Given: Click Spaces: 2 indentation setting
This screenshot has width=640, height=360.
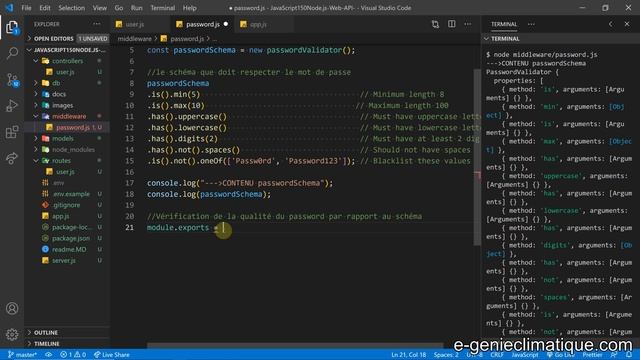Looking at the screenshot, I should coord(446,355).
